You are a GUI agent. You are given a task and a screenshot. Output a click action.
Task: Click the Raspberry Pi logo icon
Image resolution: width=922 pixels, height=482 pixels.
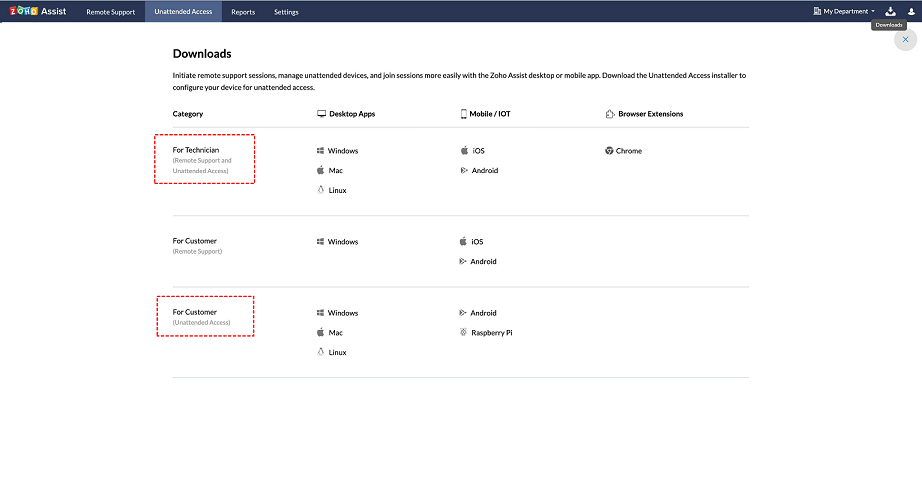(463, 332)
